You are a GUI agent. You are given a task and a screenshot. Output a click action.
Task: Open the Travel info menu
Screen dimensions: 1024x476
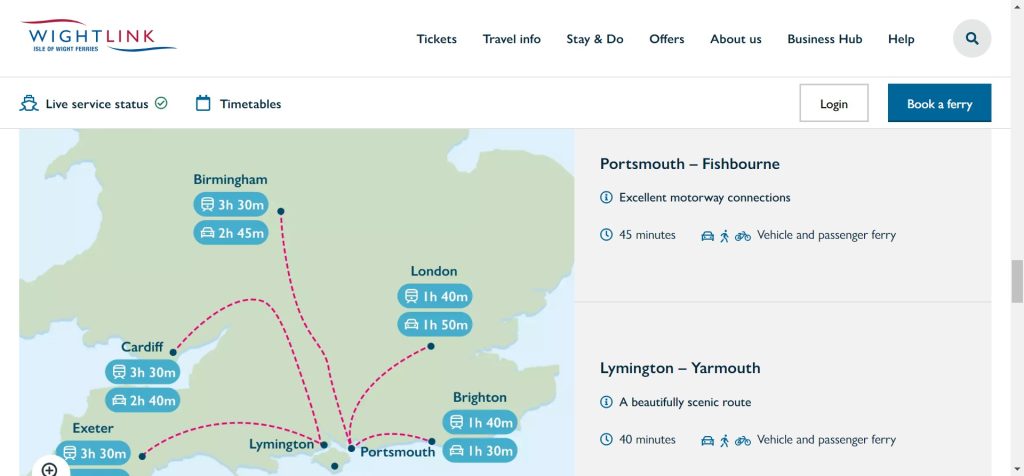(511, 39)
